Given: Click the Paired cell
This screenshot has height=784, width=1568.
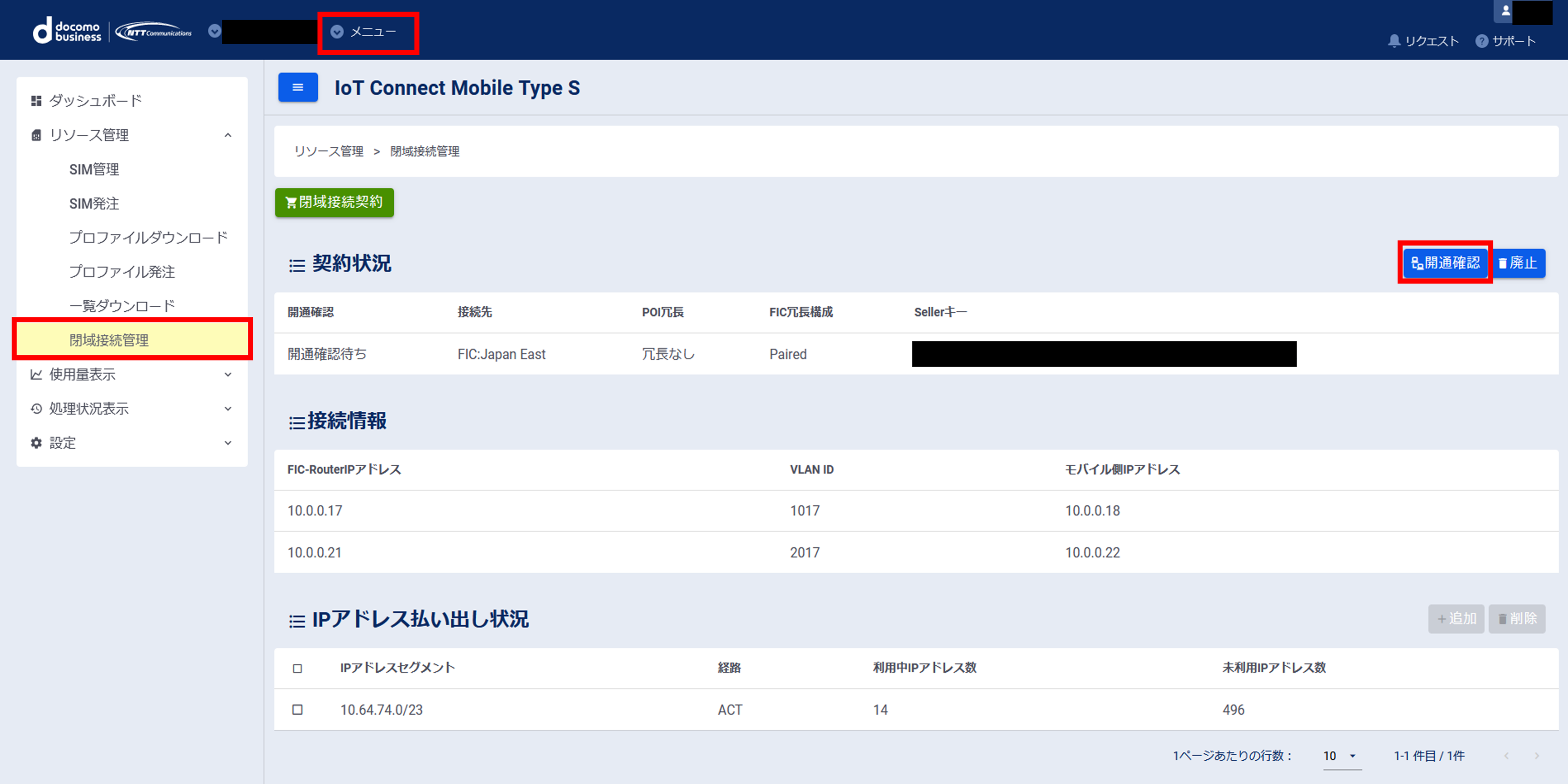Looking at the screenshot, I should pyautogui.click(x=788, y=354).
